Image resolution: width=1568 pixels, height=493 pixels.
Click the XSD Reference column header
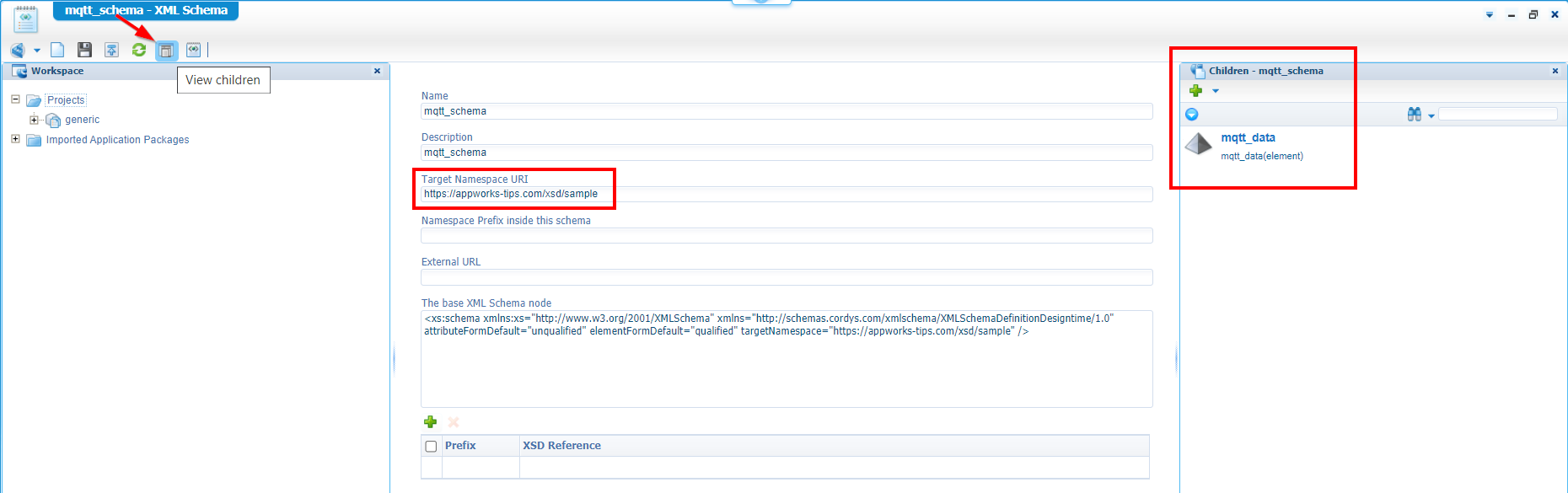point(561,446)
